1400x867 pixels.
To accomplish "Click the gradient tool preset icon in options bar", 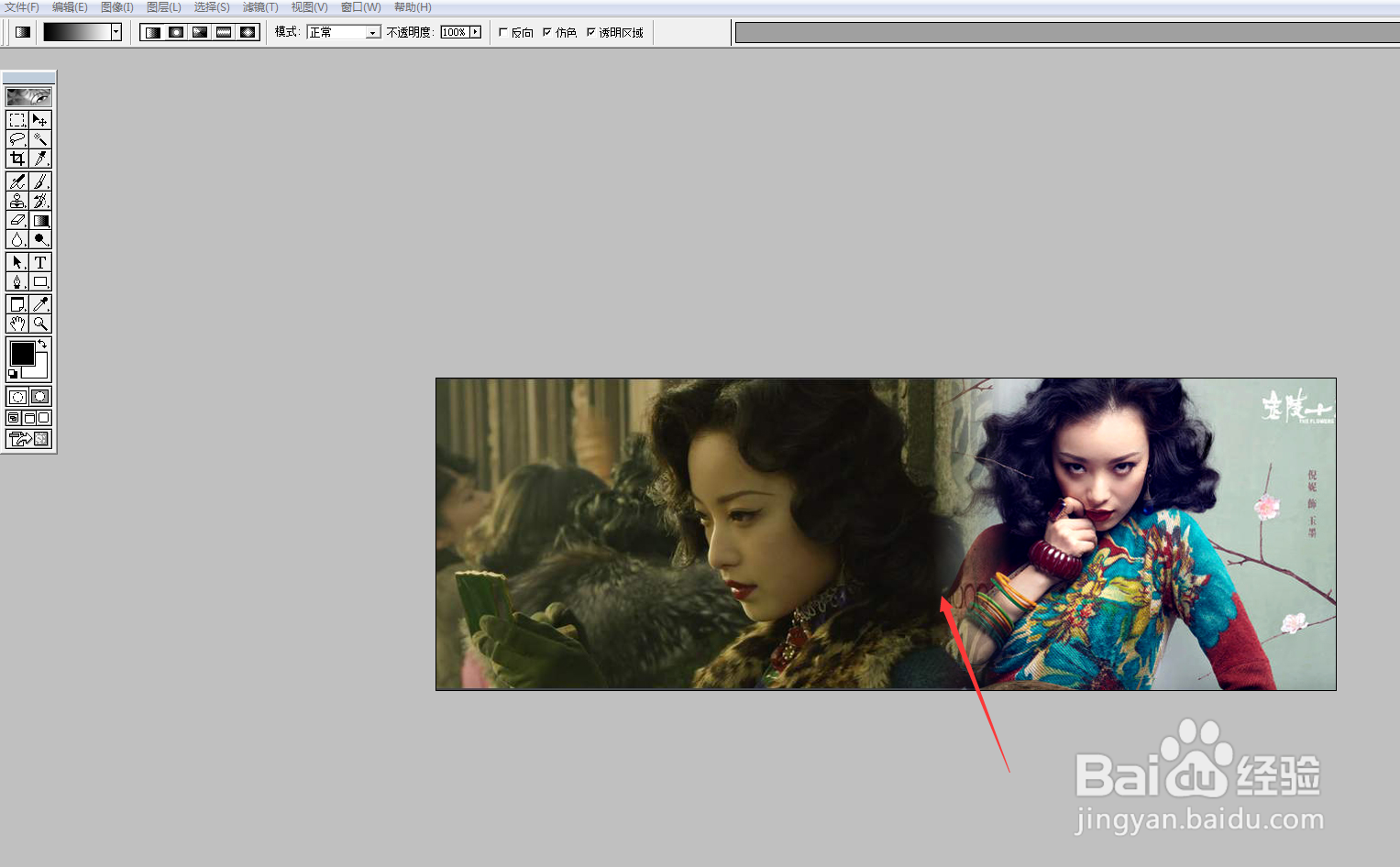I will [23, 32].
